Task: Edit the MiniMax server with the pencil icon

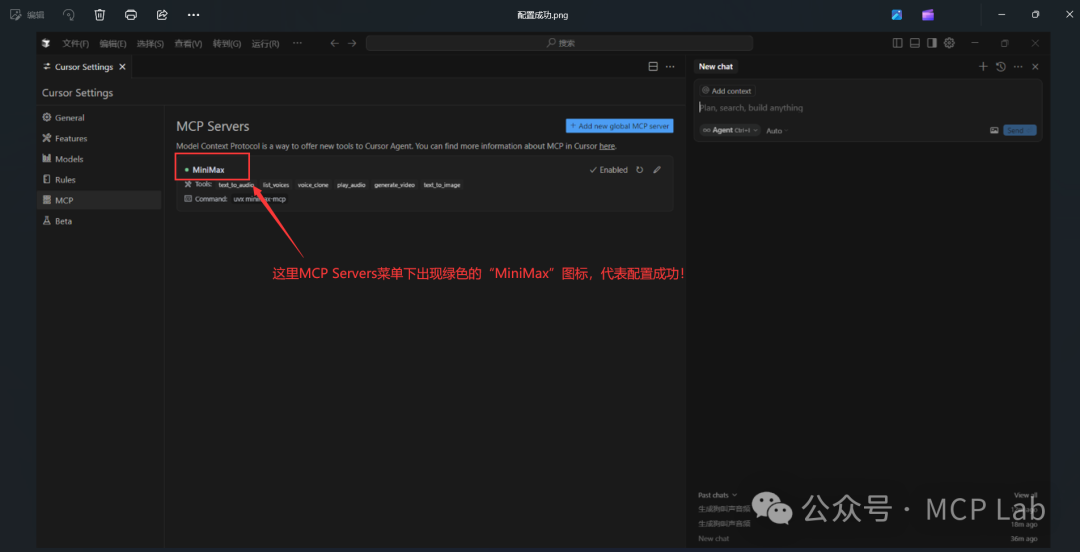Action: pyautogui.click(x=657, y=170)
